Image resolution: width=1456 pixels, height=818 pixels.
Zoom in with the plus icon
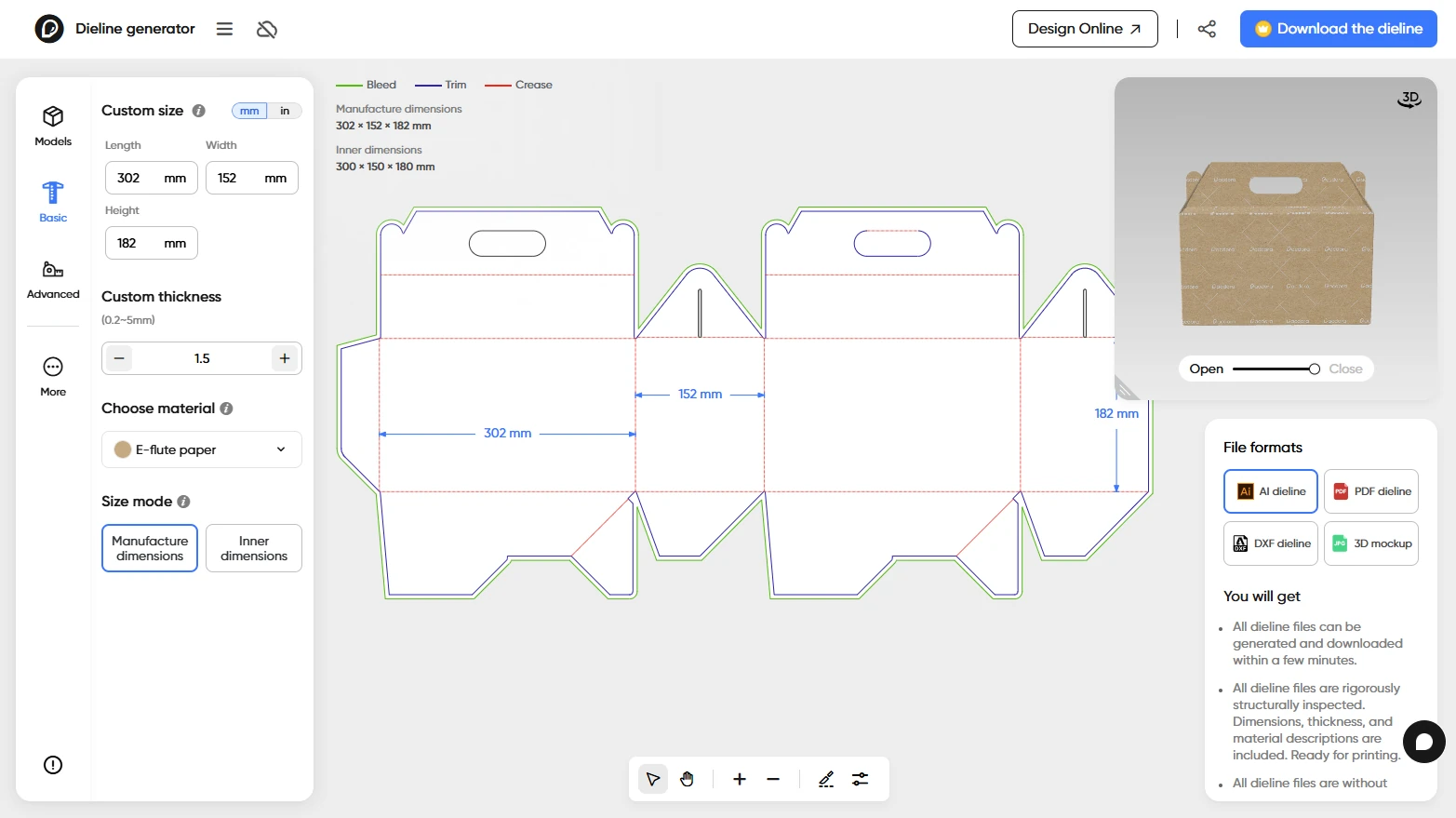point(740,779)
